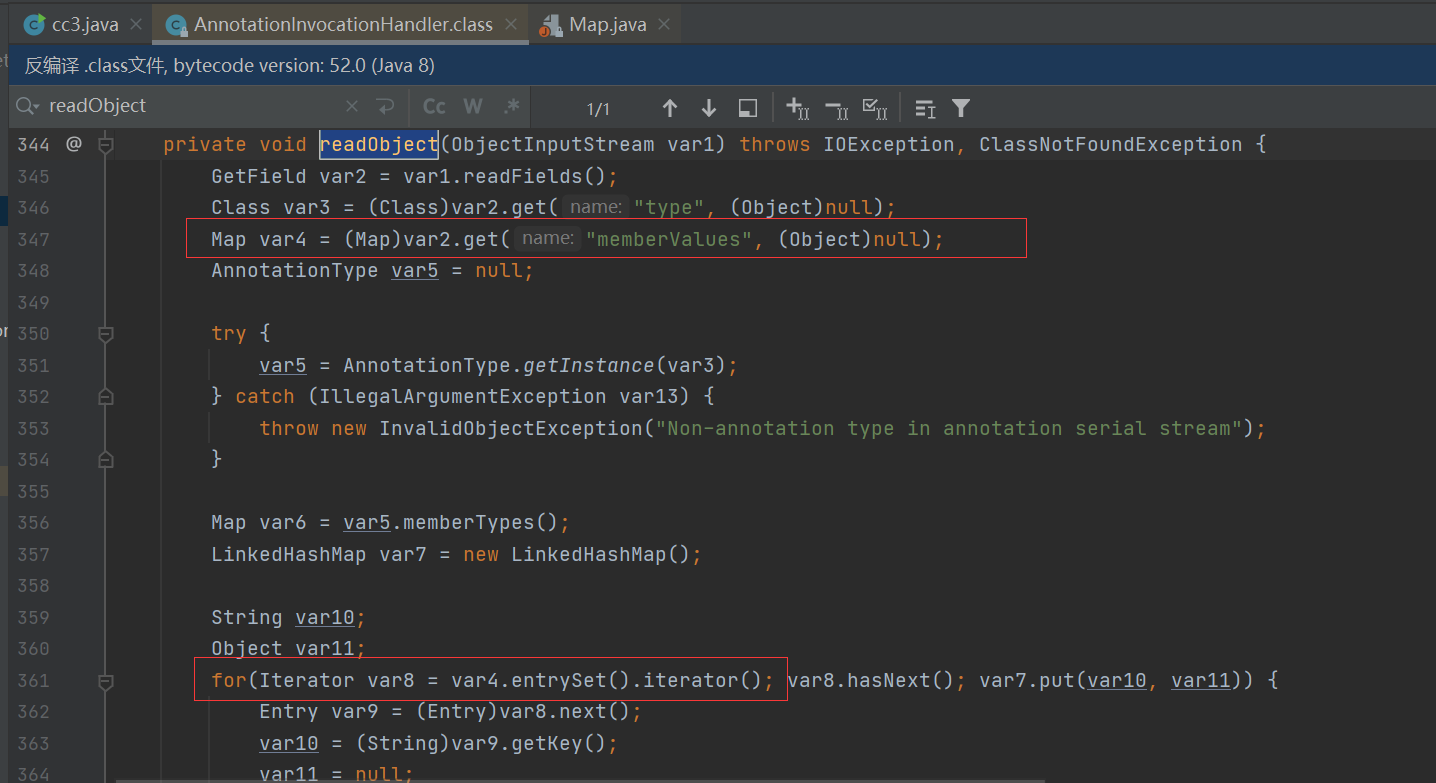1436x783 pixels.
Task: Open the search filter funnel options
Action: [x=961, y=108]
